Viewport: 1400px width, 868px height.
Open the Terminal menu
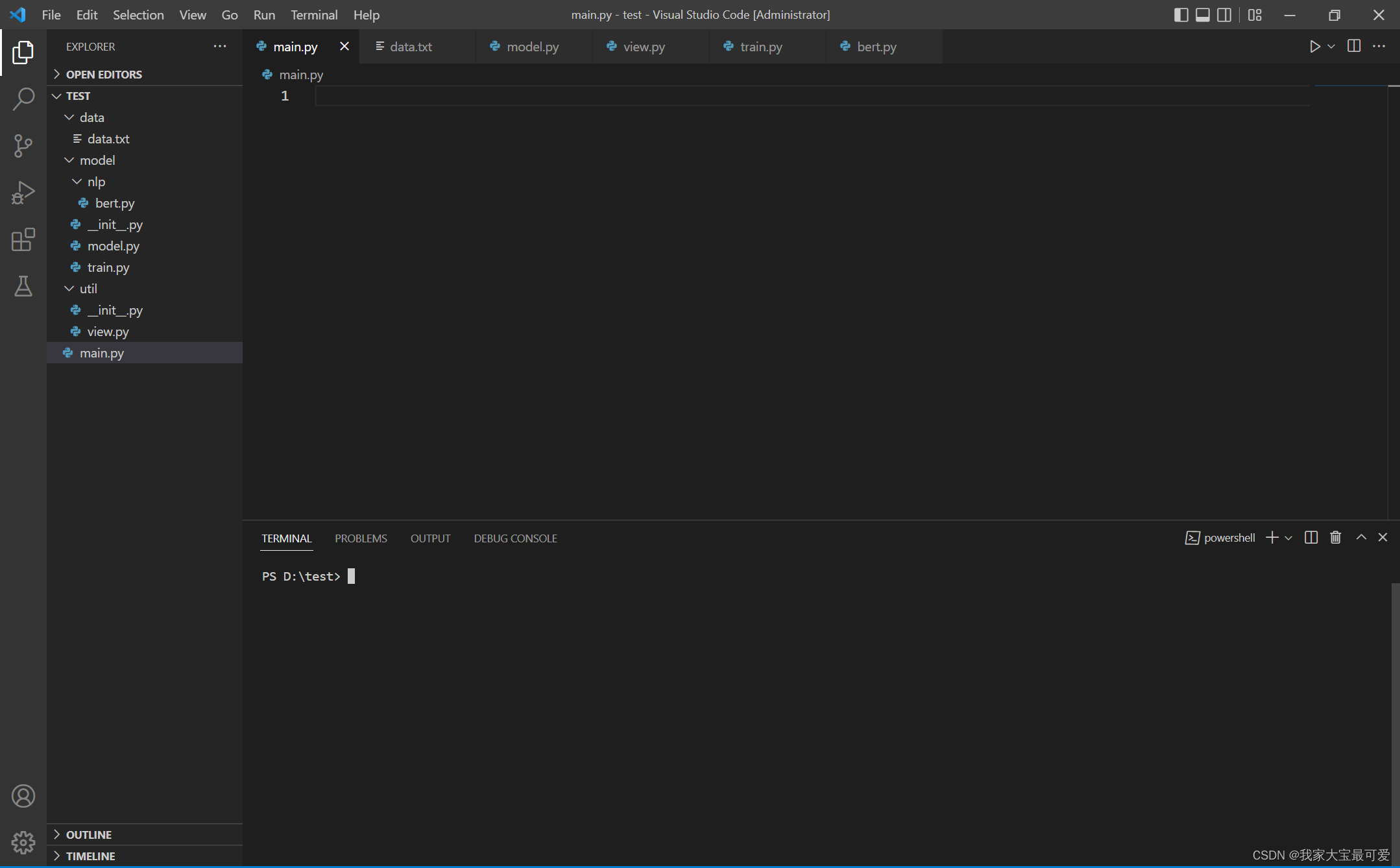[314, 15]
